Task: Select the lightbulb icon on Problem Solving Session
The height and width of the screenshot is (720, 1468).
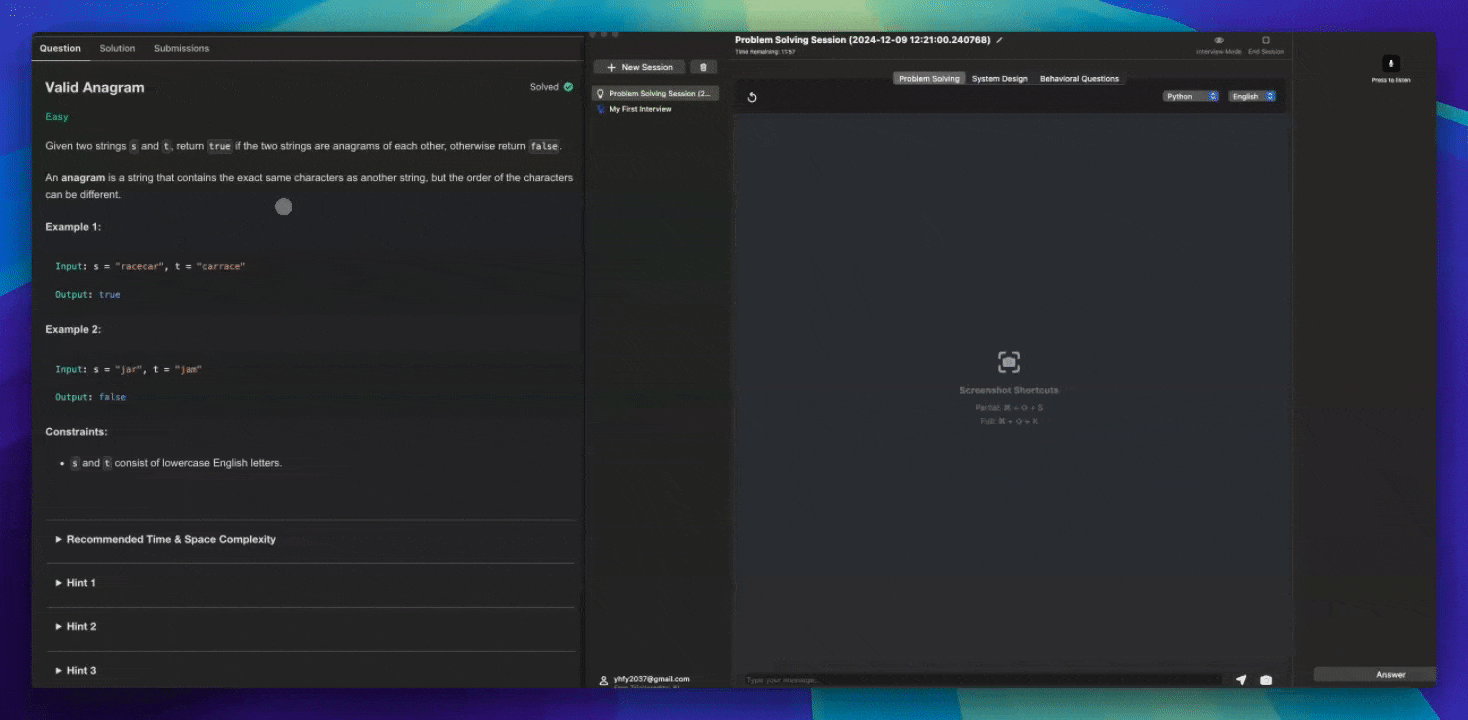Action: click(598, 92)
